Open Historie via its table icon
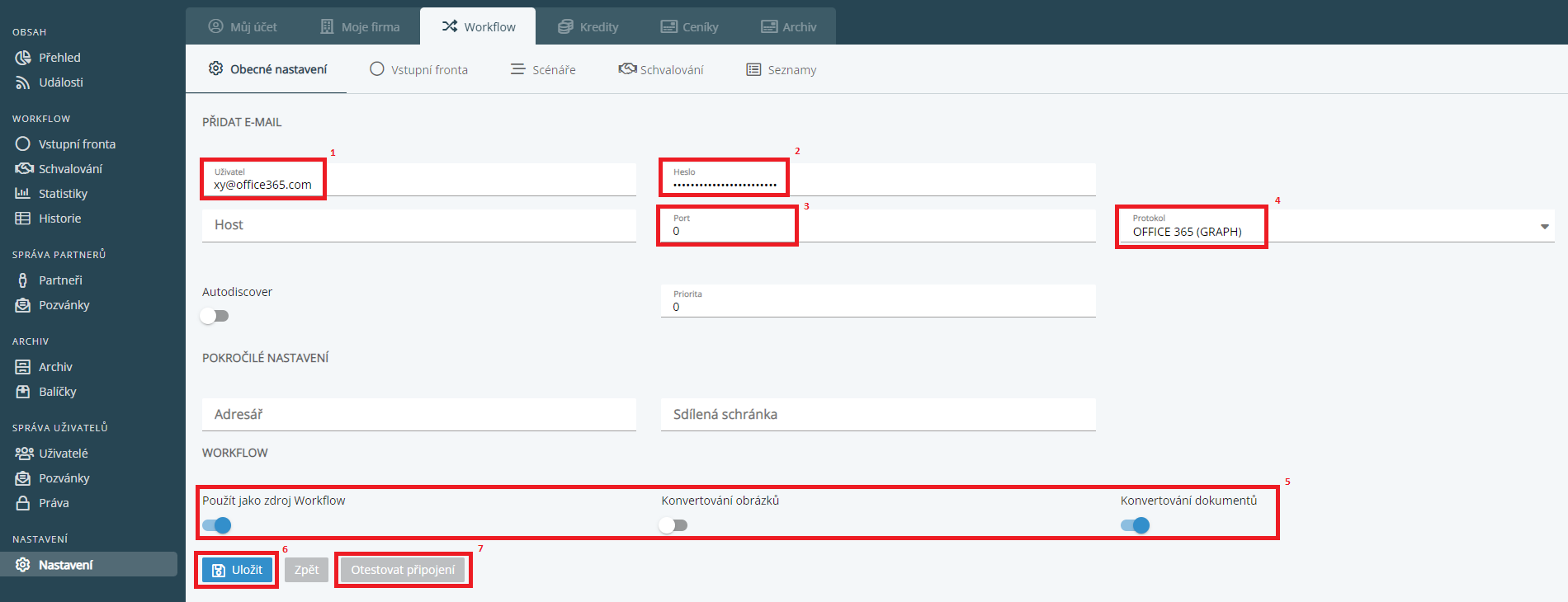Screen dimensions: 1568x602 (23, 219)
